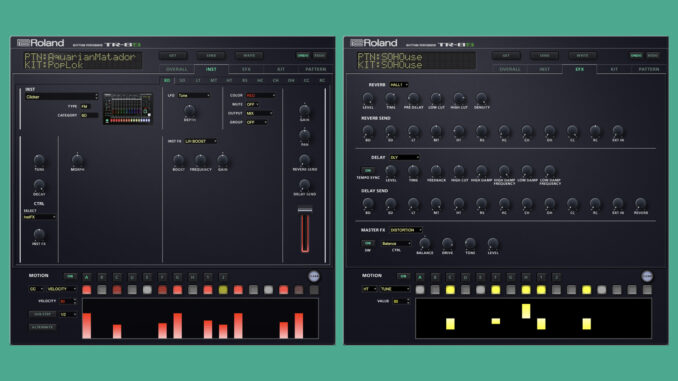Toggle Motion ON in S0HOuse window
The height and width of the screenshot is (381, 678).
point(403,276)
